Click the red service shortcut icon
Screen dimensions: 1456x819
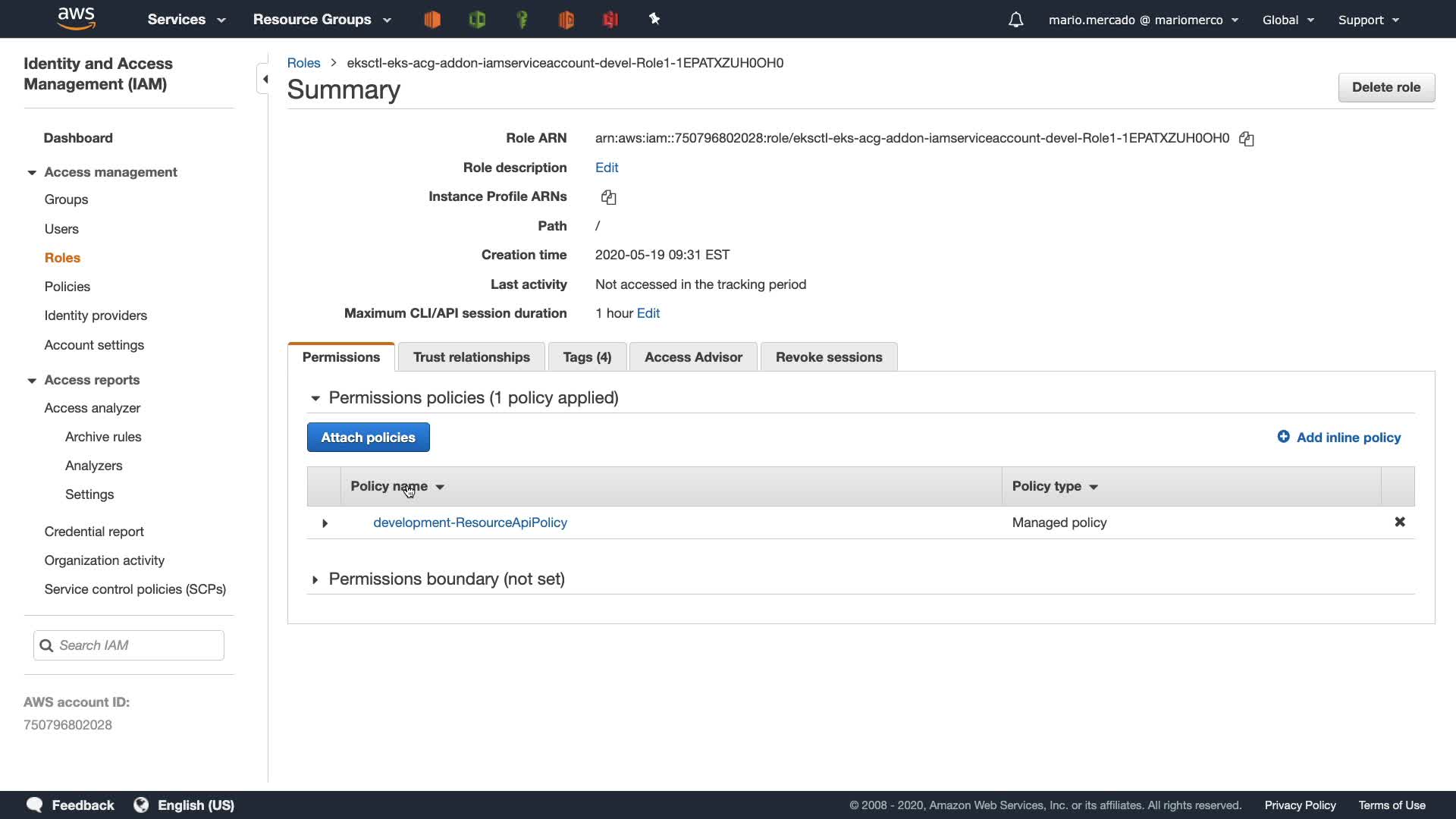click(x=610, y=20)
